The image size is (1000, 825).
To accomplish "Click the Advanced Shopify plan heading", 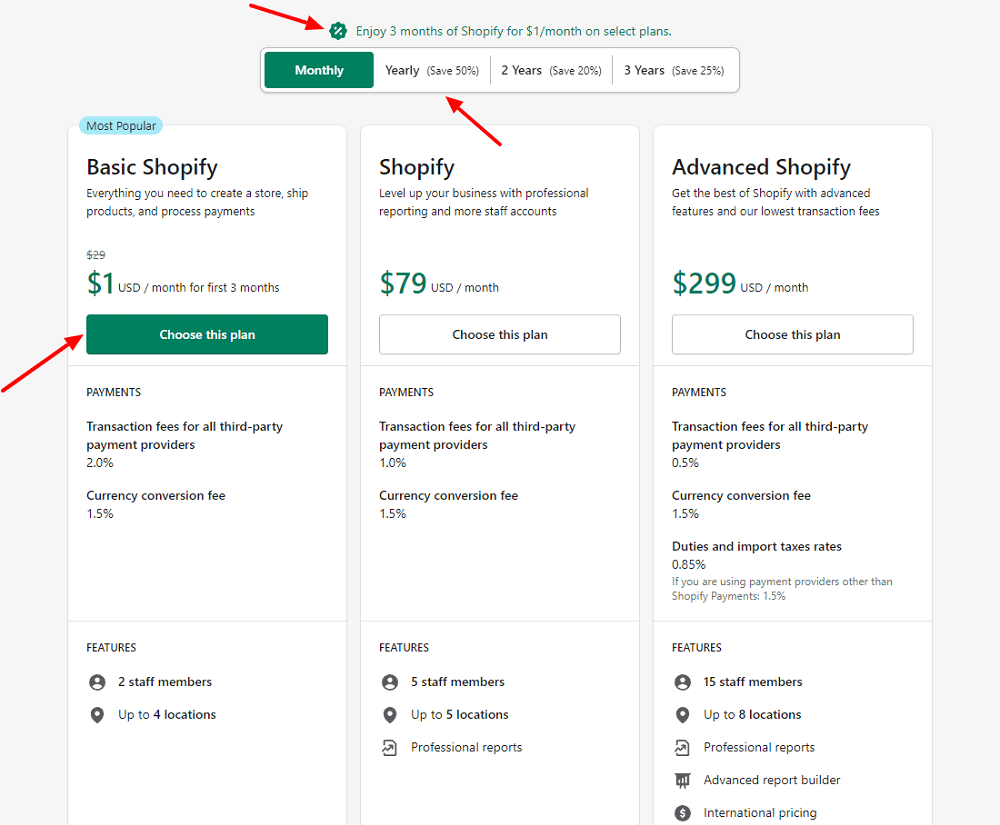I will (x=761, y=167).
